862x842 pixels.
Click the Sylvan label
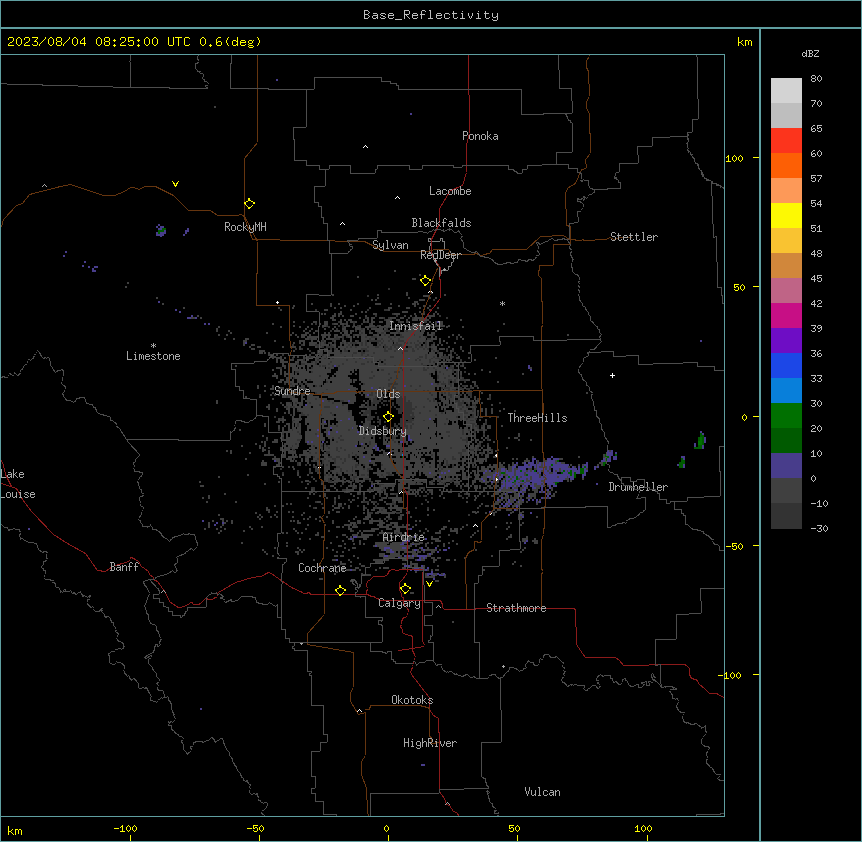(390, 245)
